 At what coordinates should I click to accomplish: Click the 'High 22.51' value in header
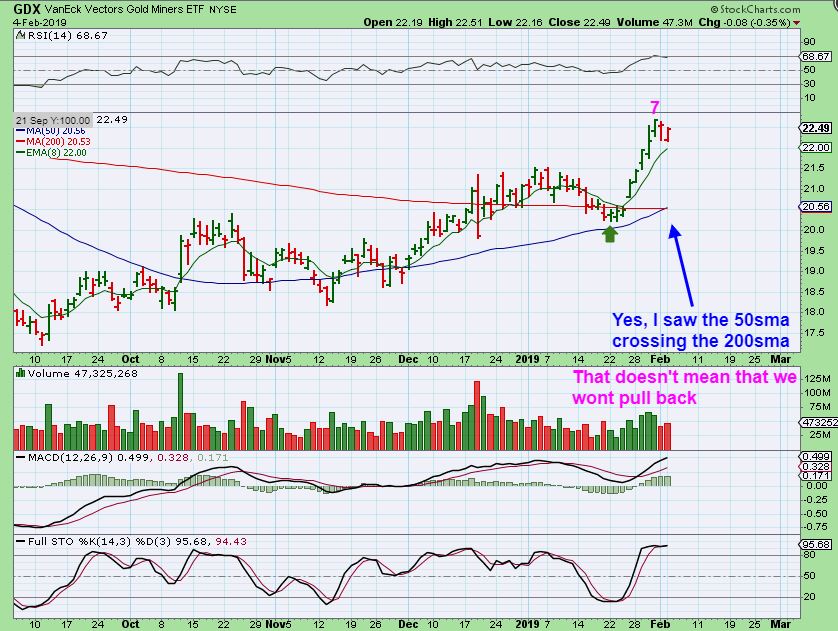coord(455,22)
